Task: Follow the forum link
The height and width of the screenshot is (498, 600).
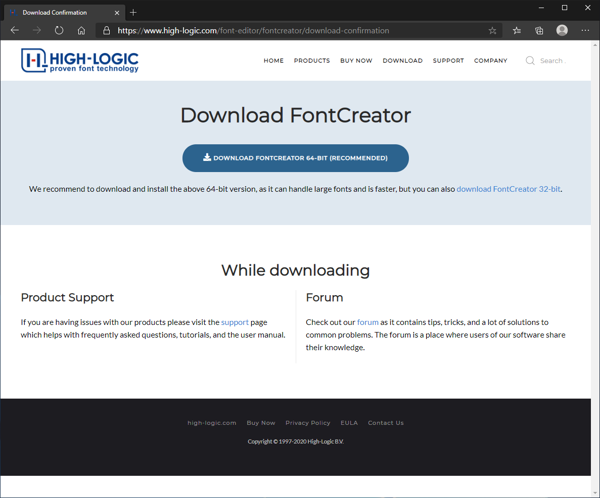Action: [x=368, y=322]
